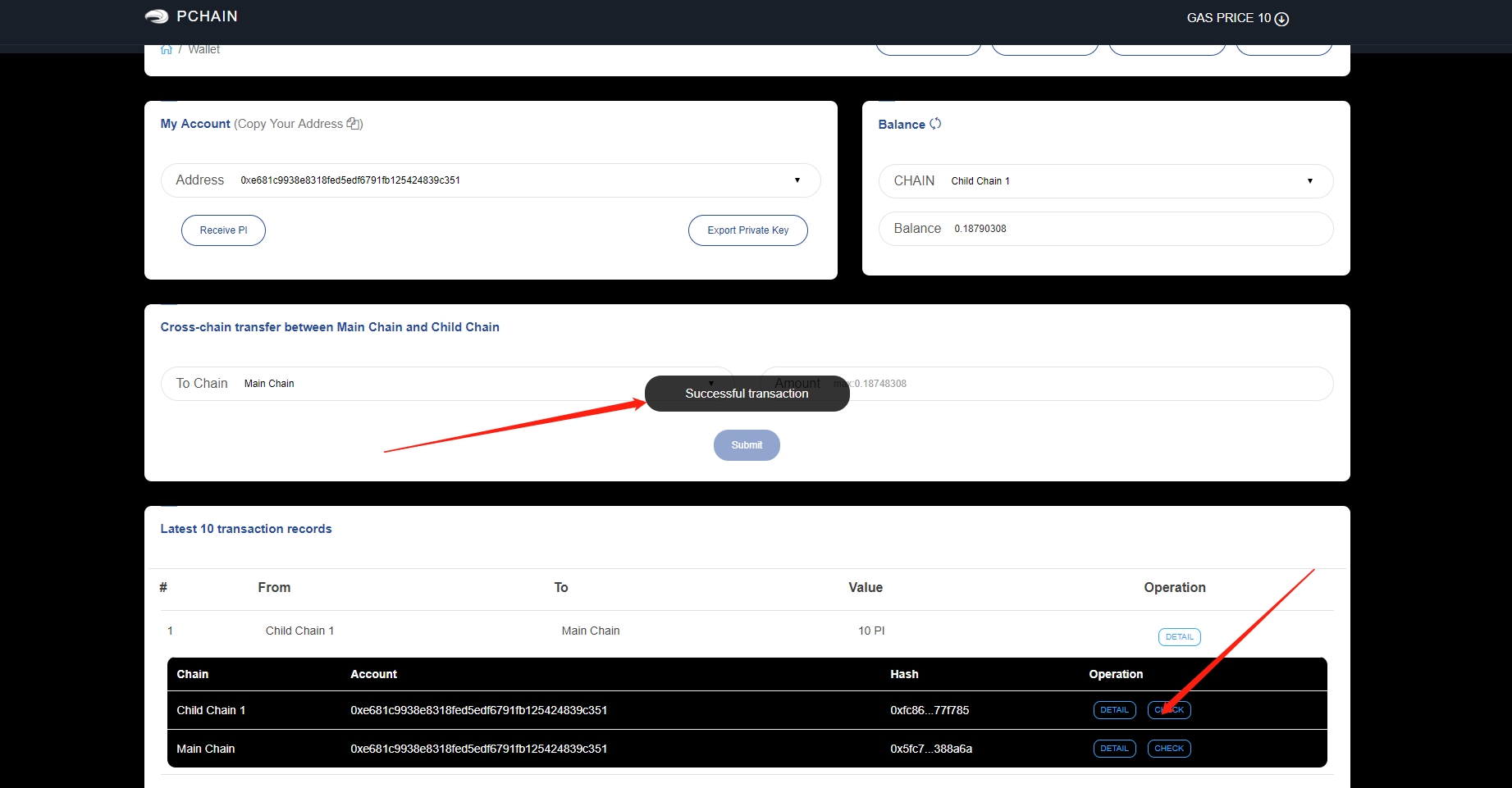Go to home via breadcrumb house icon
The width and height of the screenshot is (1512, 788).
point(167,50)
